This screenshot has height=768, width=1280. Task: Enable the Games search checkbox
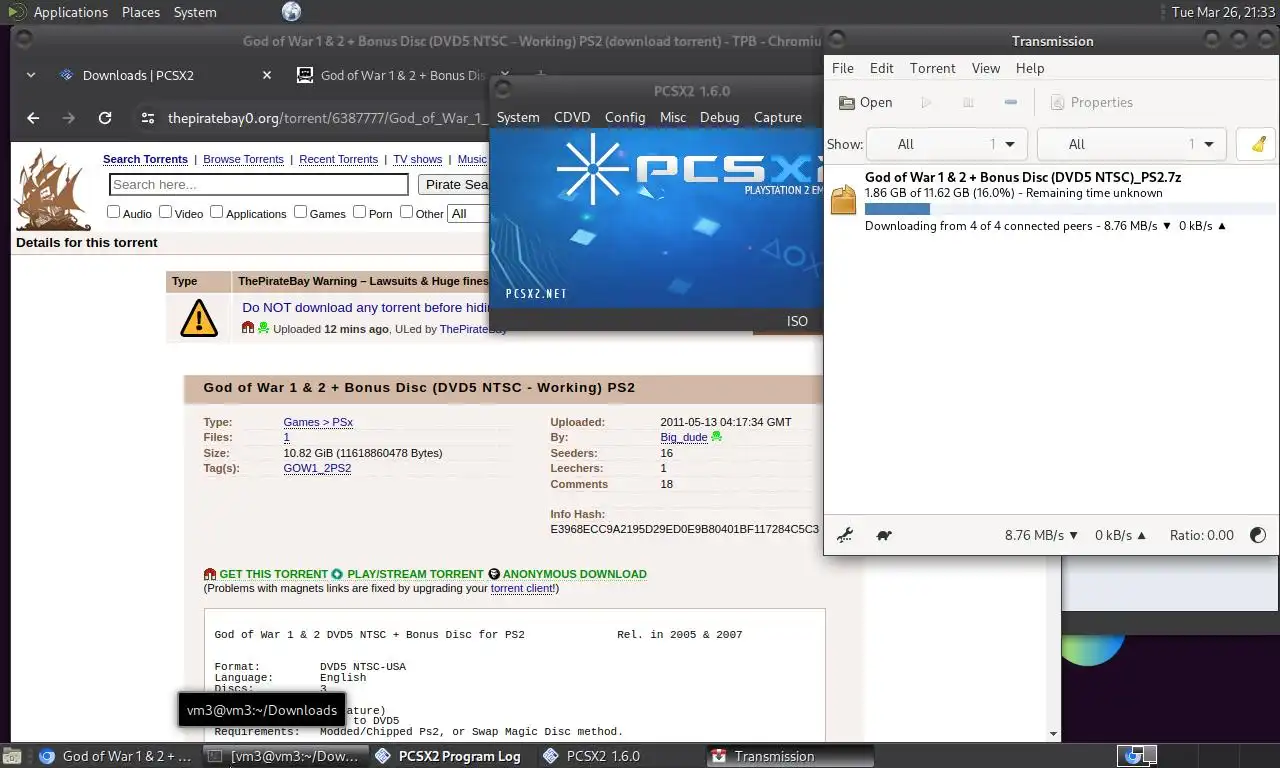(300, 212)
